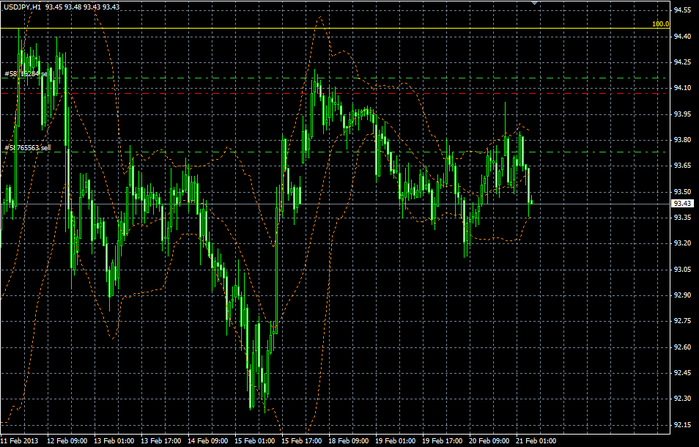Click the 93.05 price scale value

[683, 269]
